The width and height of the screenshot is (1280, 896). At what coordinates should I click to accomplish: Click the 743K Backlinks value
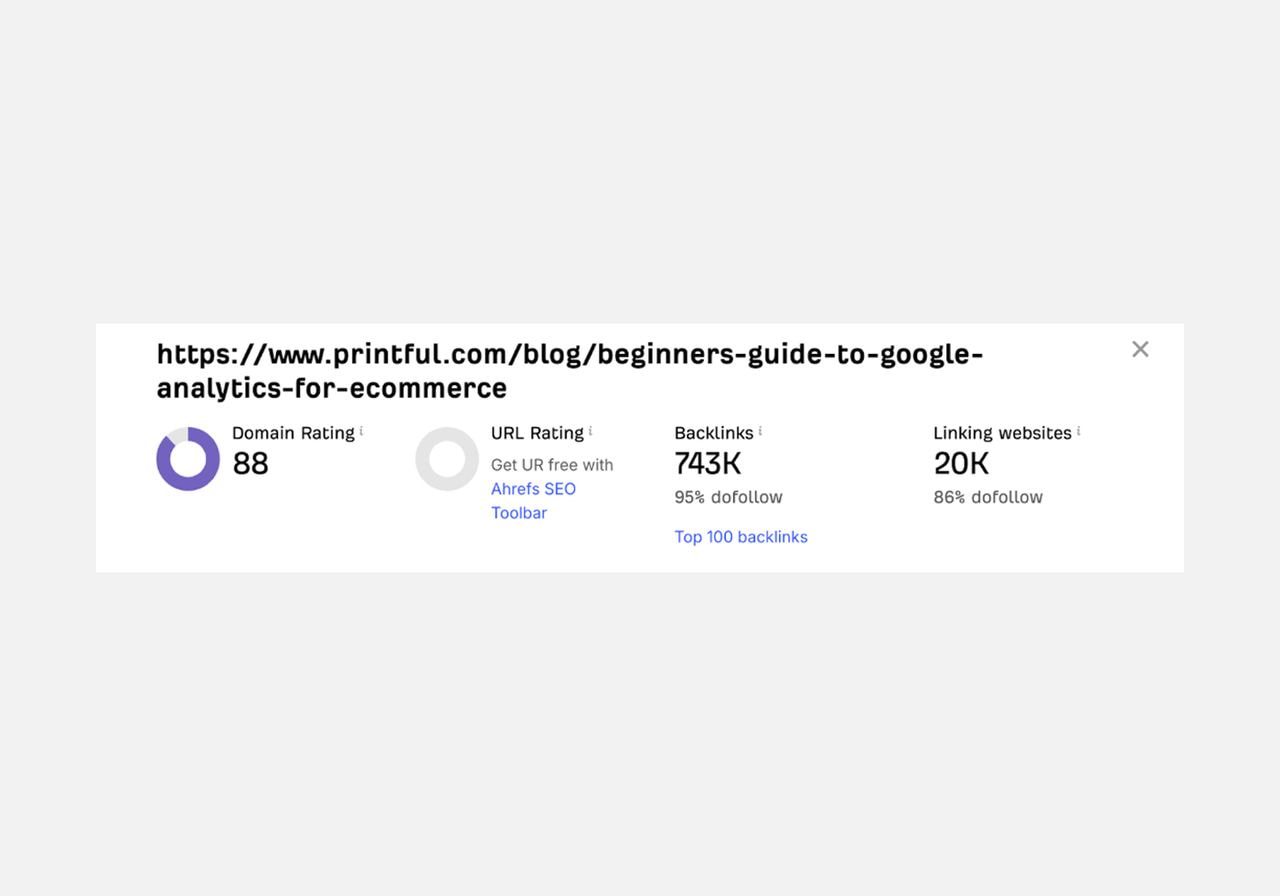pyautogui.click(x=707, y=463)
